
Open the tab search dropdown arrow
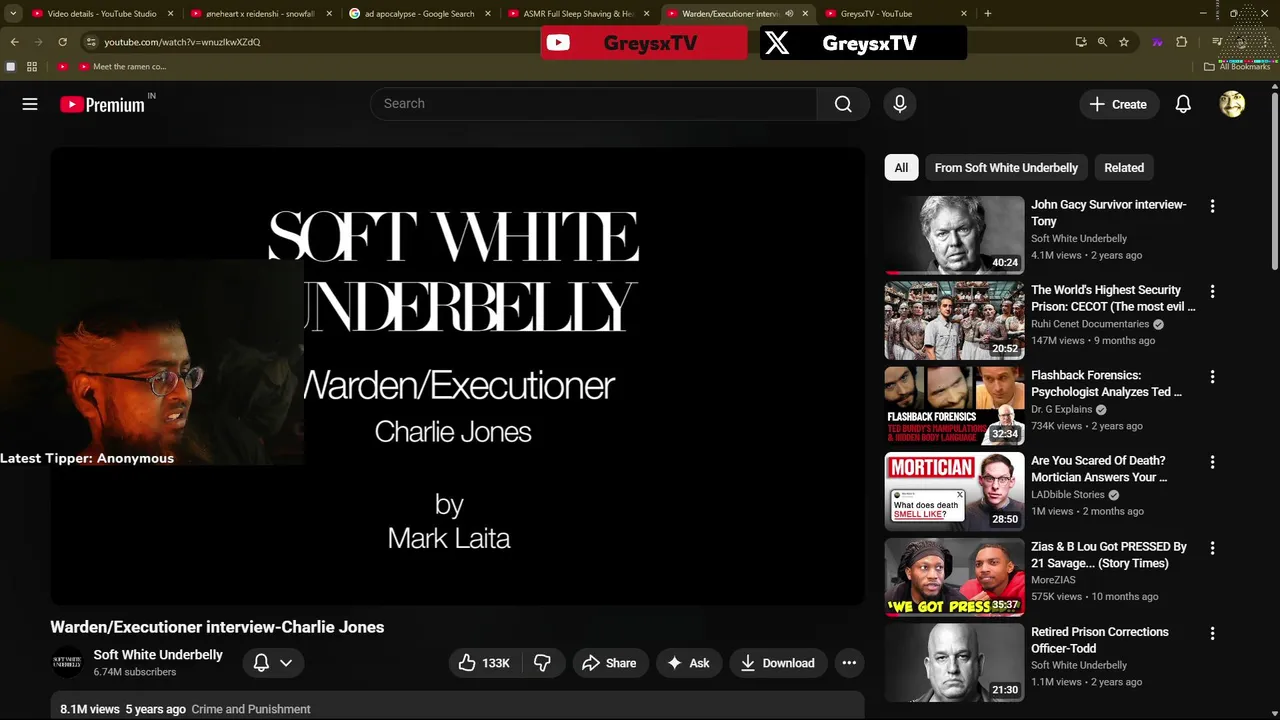point(14,14)
